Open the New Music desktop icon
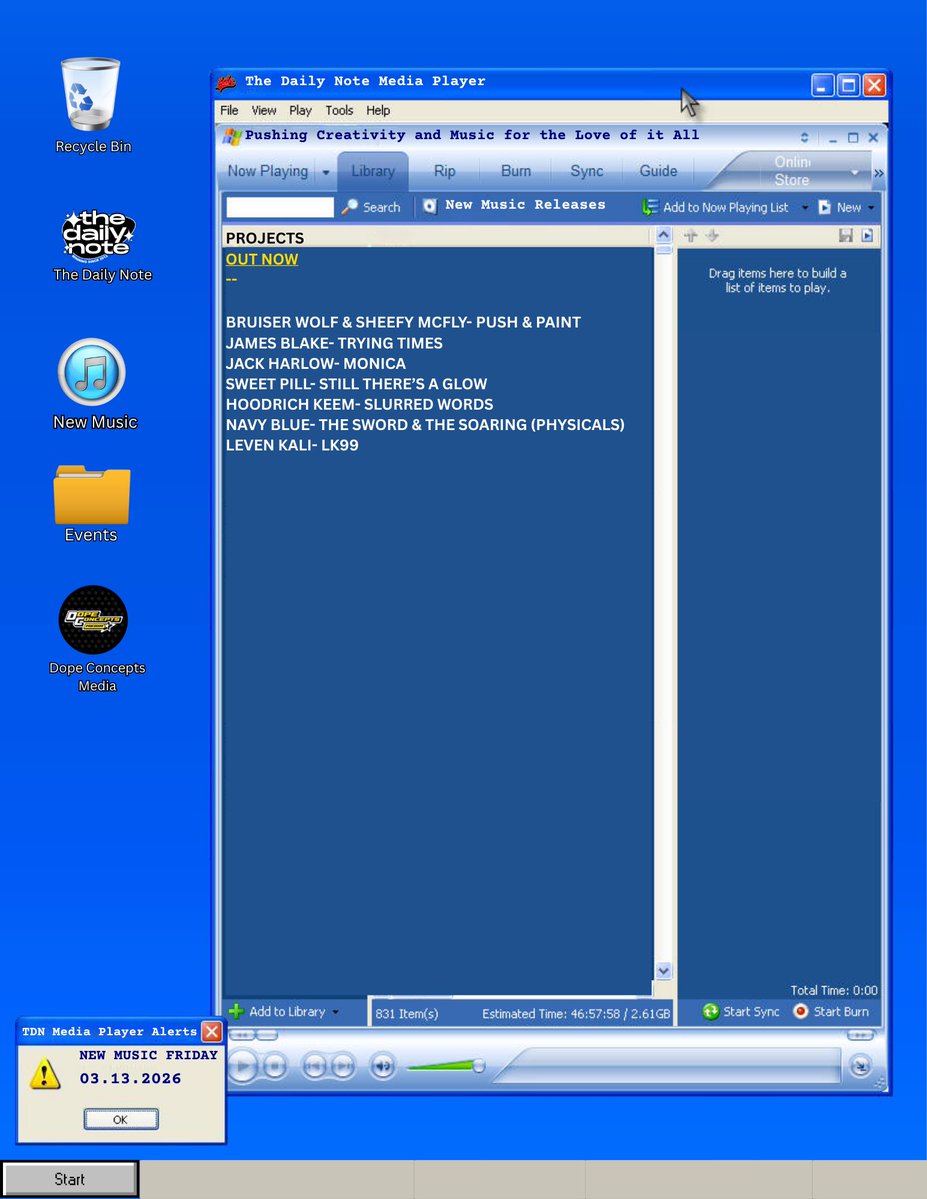 pos(92,372)
